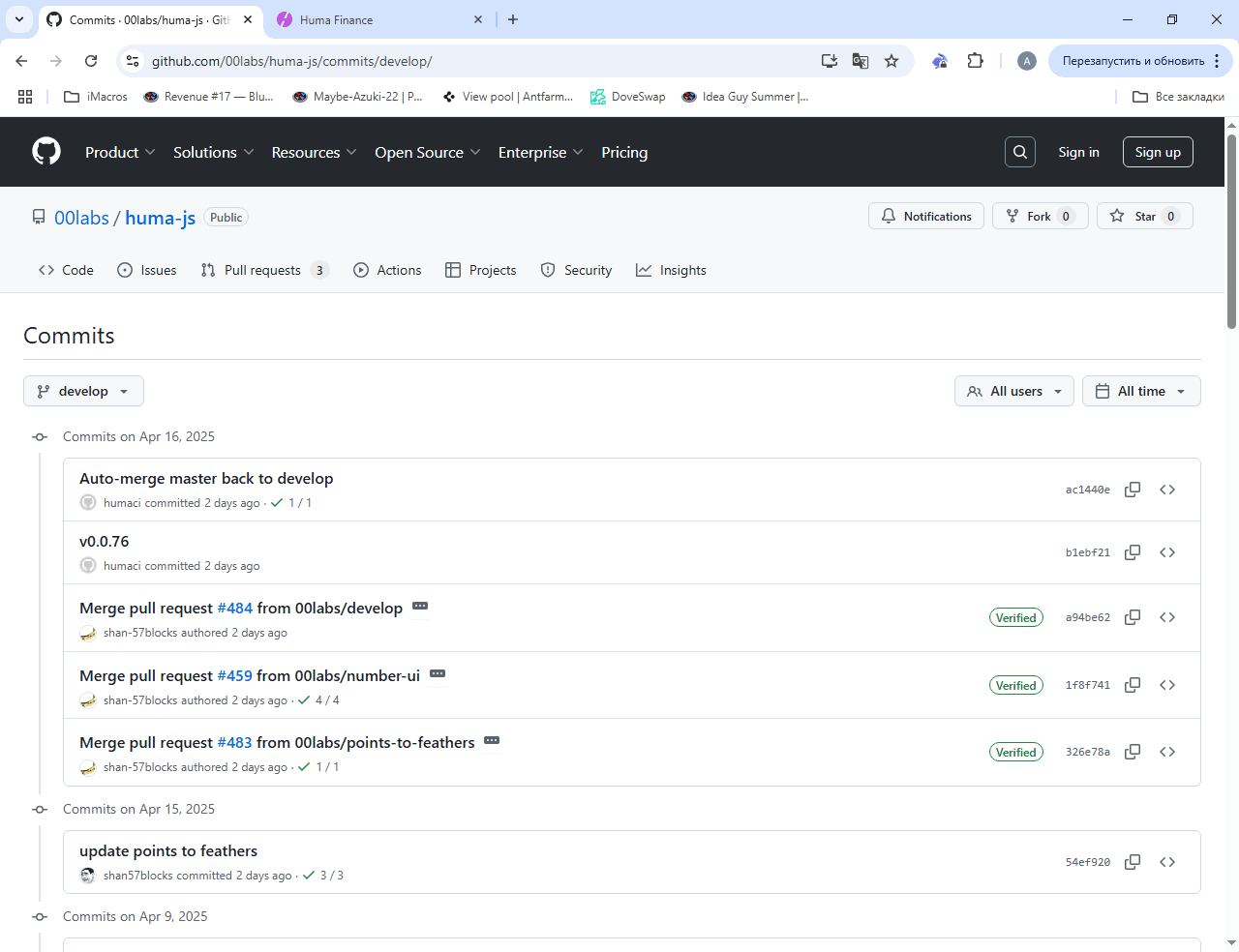Open the Security tab

576,270
